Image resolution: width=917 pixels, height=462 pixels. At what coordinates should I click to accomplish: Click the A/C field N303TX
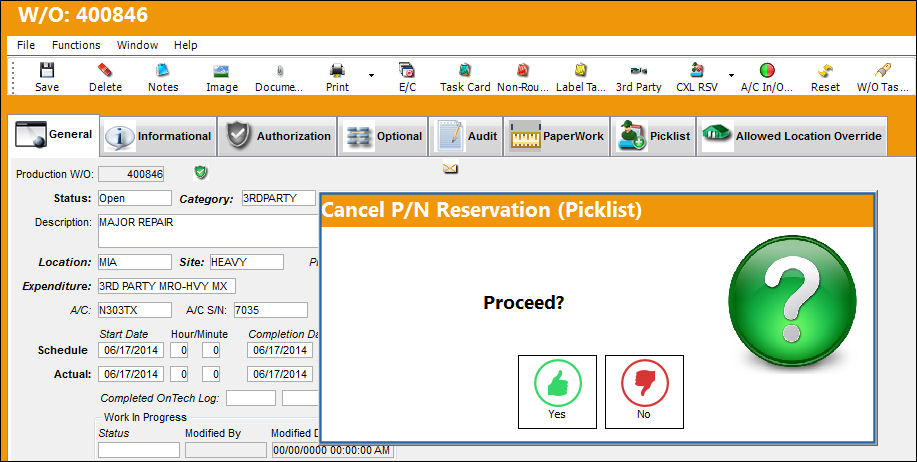tap(135, 310)
